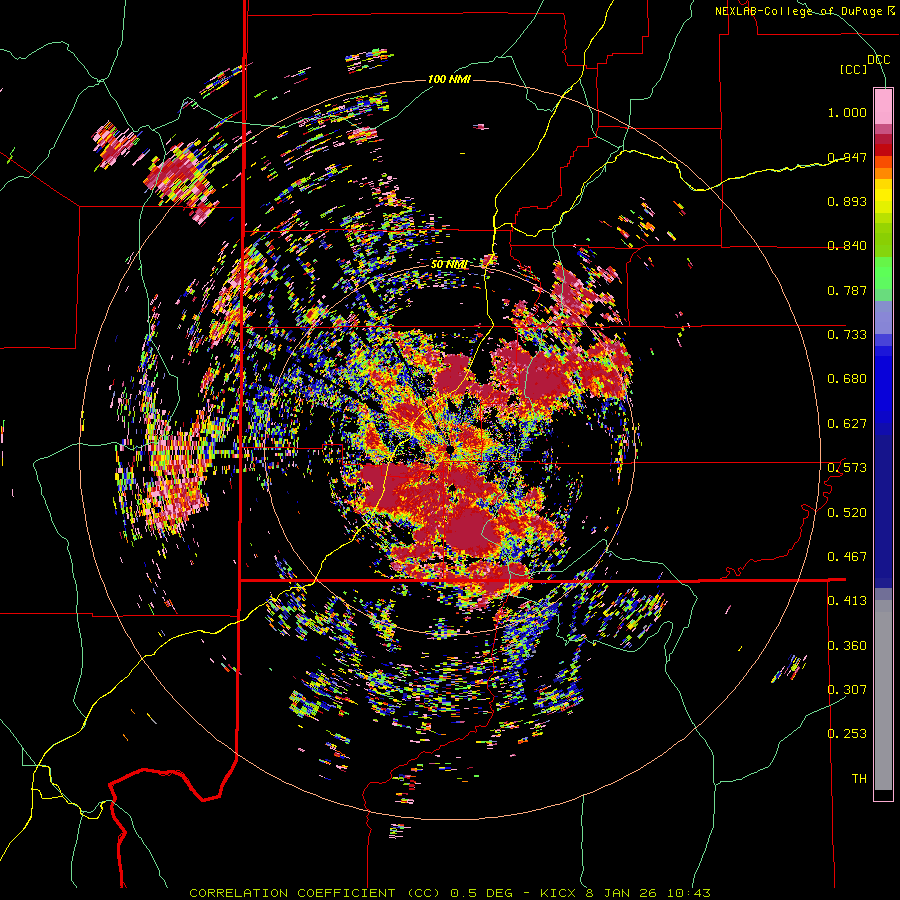Viewport: 900px width, 900px height.
Task: Click the [CC] units label
Action: coord(854,69)
